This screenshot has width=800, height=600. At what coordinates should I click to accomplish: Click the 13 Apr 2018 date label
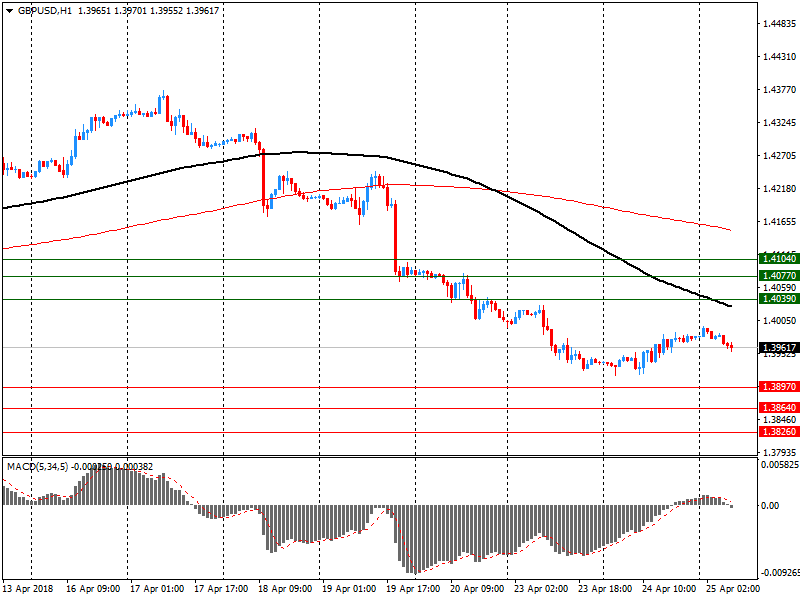point(28,589)
